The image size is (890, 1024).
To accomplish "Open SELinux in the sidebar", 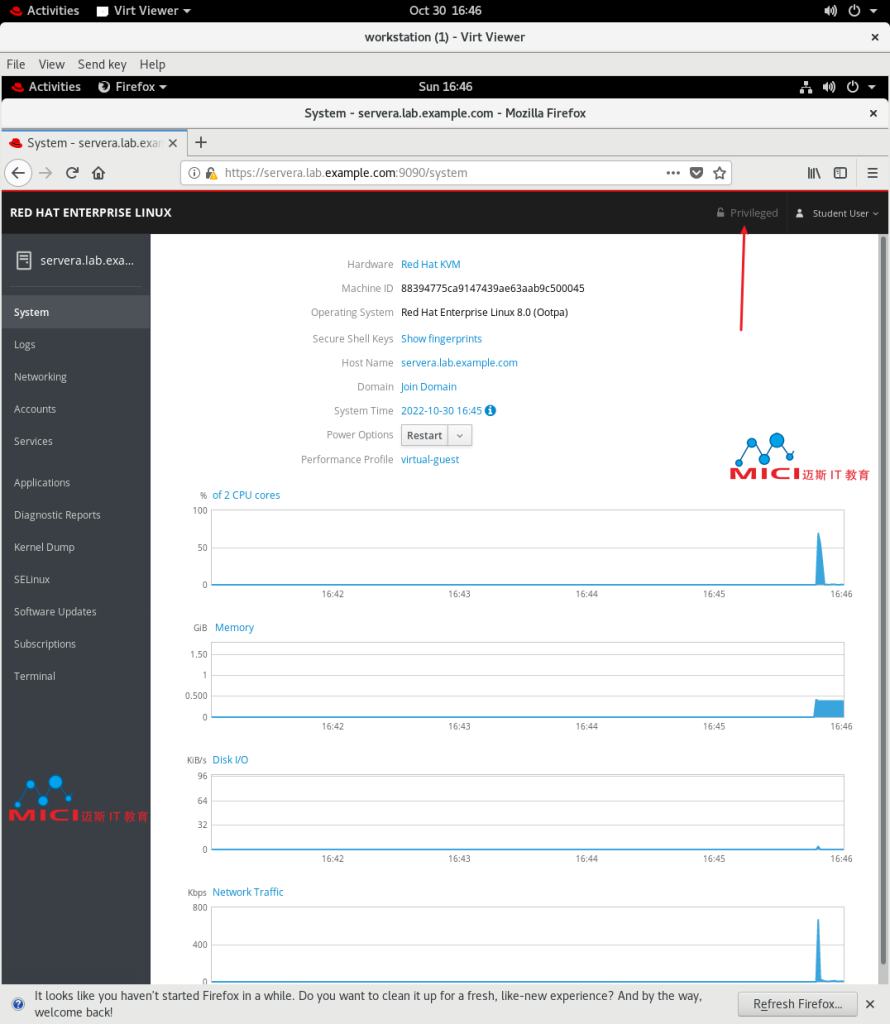I will (x=76, y=579).
